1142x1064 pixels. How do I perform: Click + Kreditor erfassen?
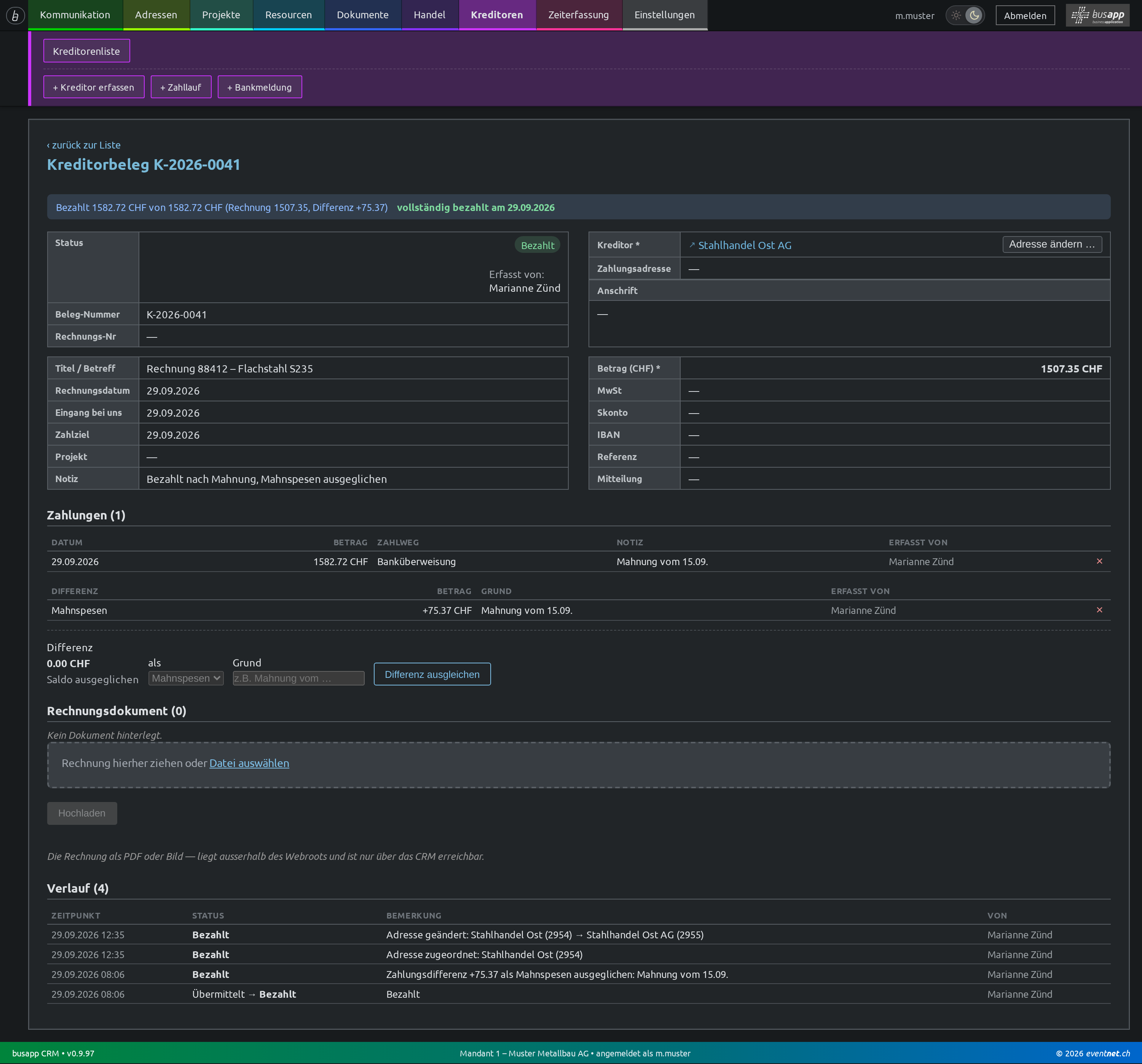pos(94,87)
